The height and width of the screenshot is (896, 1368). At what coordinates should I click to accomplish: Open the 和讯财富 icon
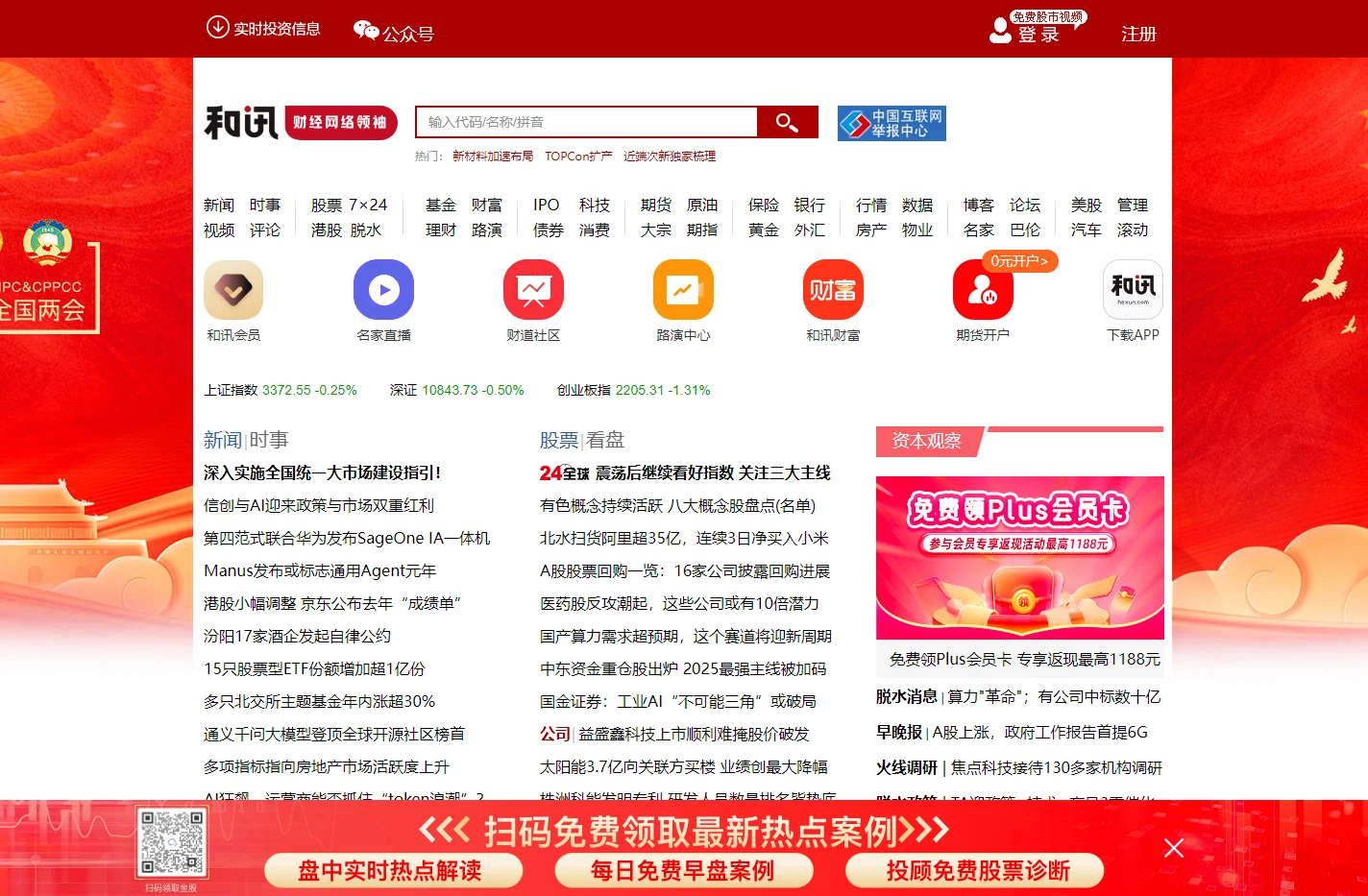[x=833, y=289]
